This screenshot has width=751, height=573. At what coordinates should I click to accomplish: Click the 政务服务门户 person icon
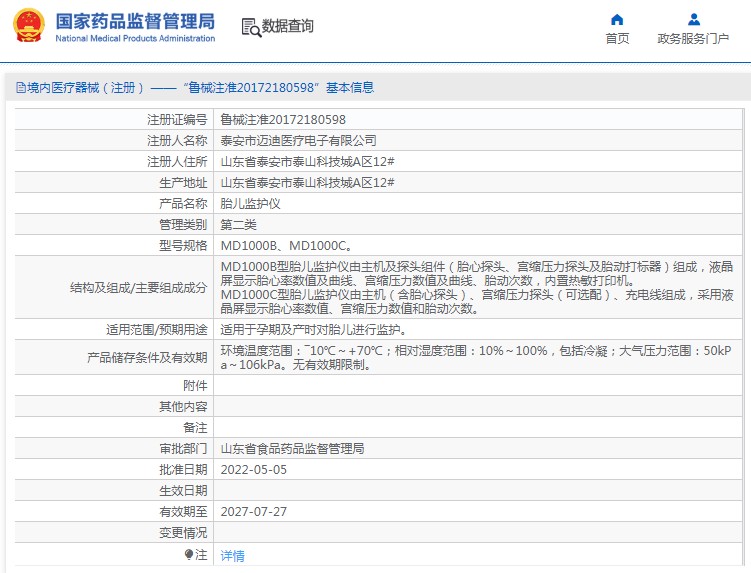(693, 19)
